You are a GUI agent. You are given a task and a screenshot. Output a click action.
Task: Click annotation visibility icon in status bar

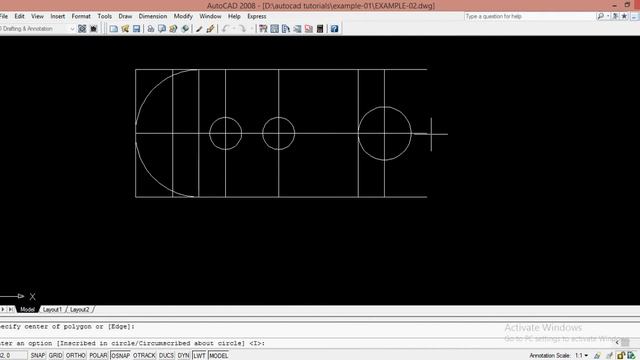pos(597,356)
